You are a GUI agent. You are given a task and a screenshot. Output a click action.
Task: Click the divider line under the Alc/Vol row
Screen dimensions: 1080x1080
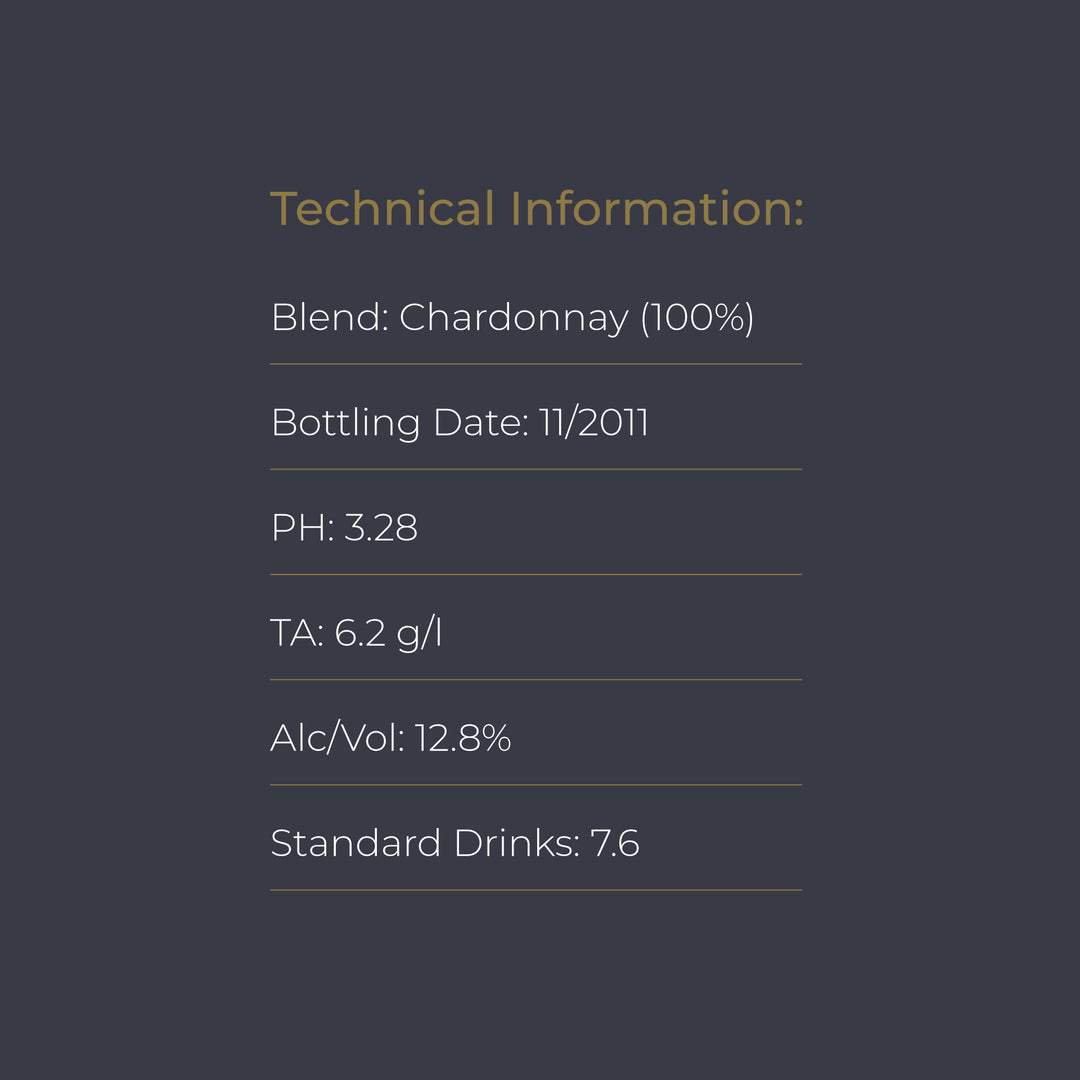coord(536,785)
